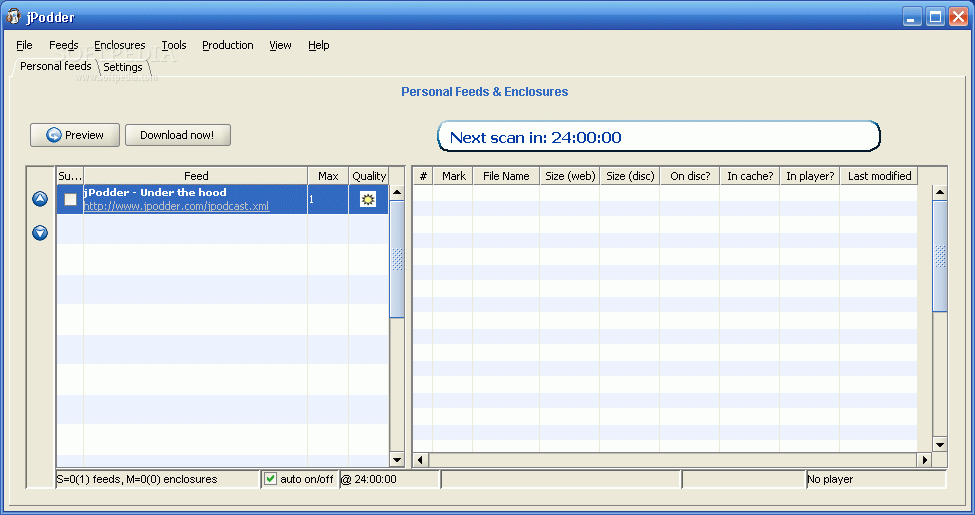Open the Feeds menu
The height and width of the screenshot is (515, 975).
(x=63, y=45)
